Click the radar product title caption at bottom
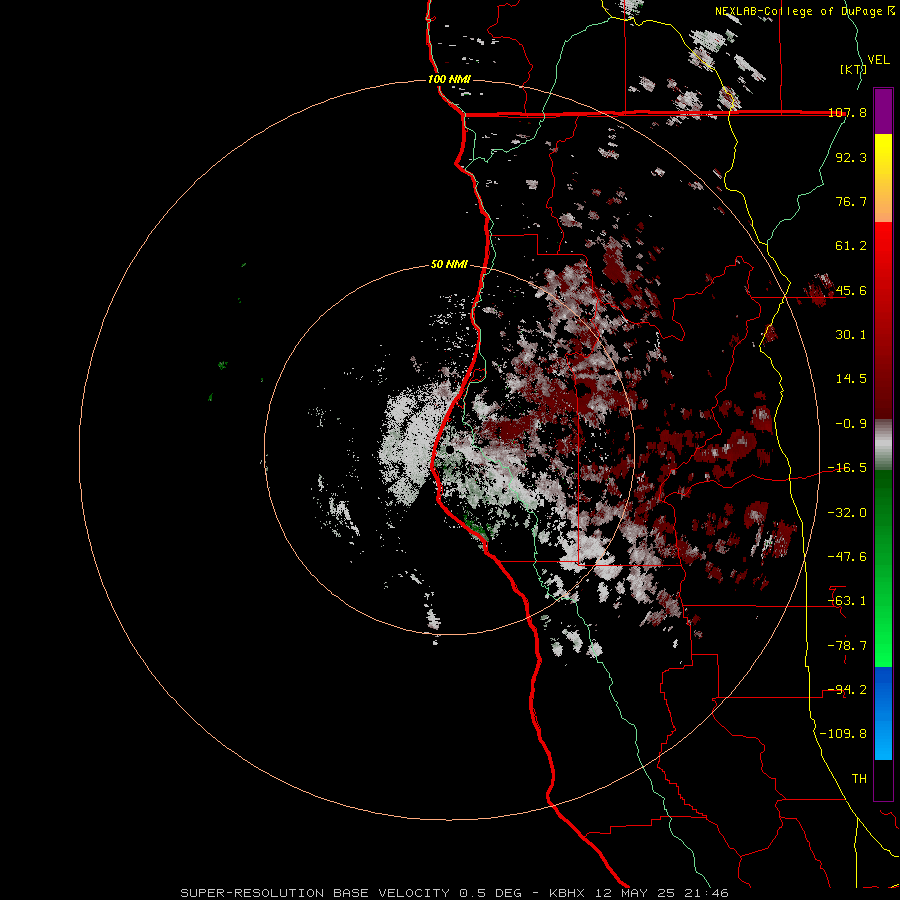The image size is (900, 900). 455,893
